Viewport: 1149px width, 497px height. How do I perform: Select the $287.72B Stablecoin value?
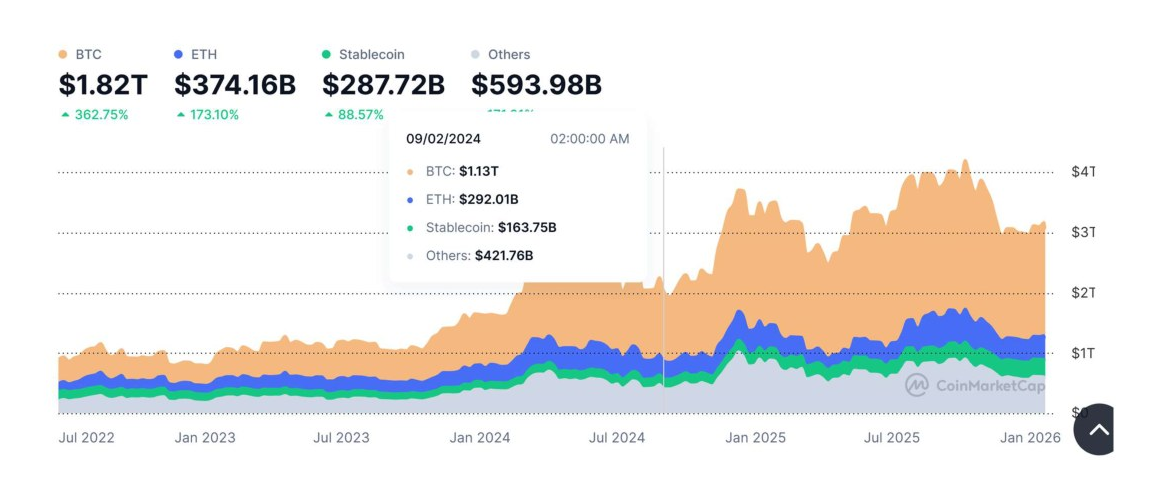click(x=383, y=85)
